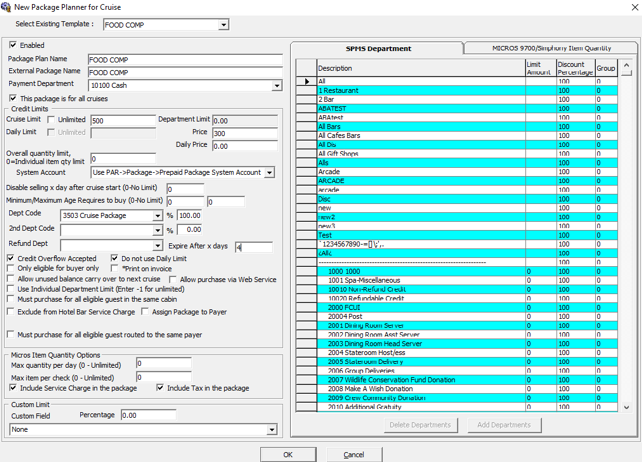Click the Add Departments button

click(504, 425)
